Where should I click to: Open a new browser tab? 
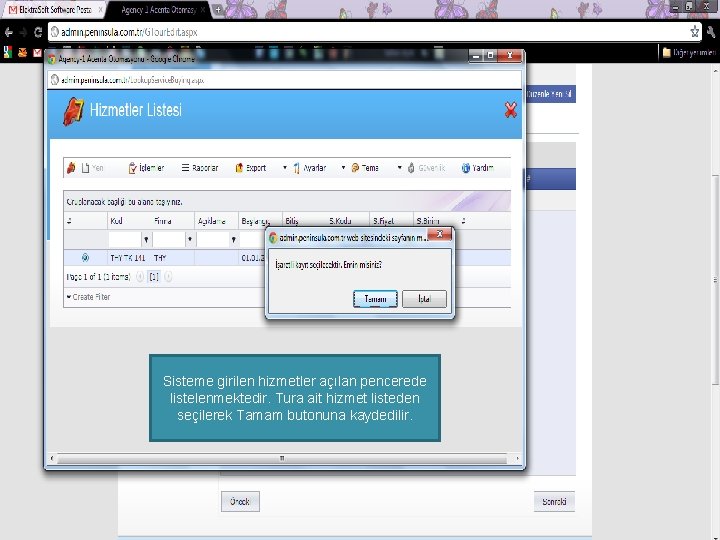(x=218, y=9)
